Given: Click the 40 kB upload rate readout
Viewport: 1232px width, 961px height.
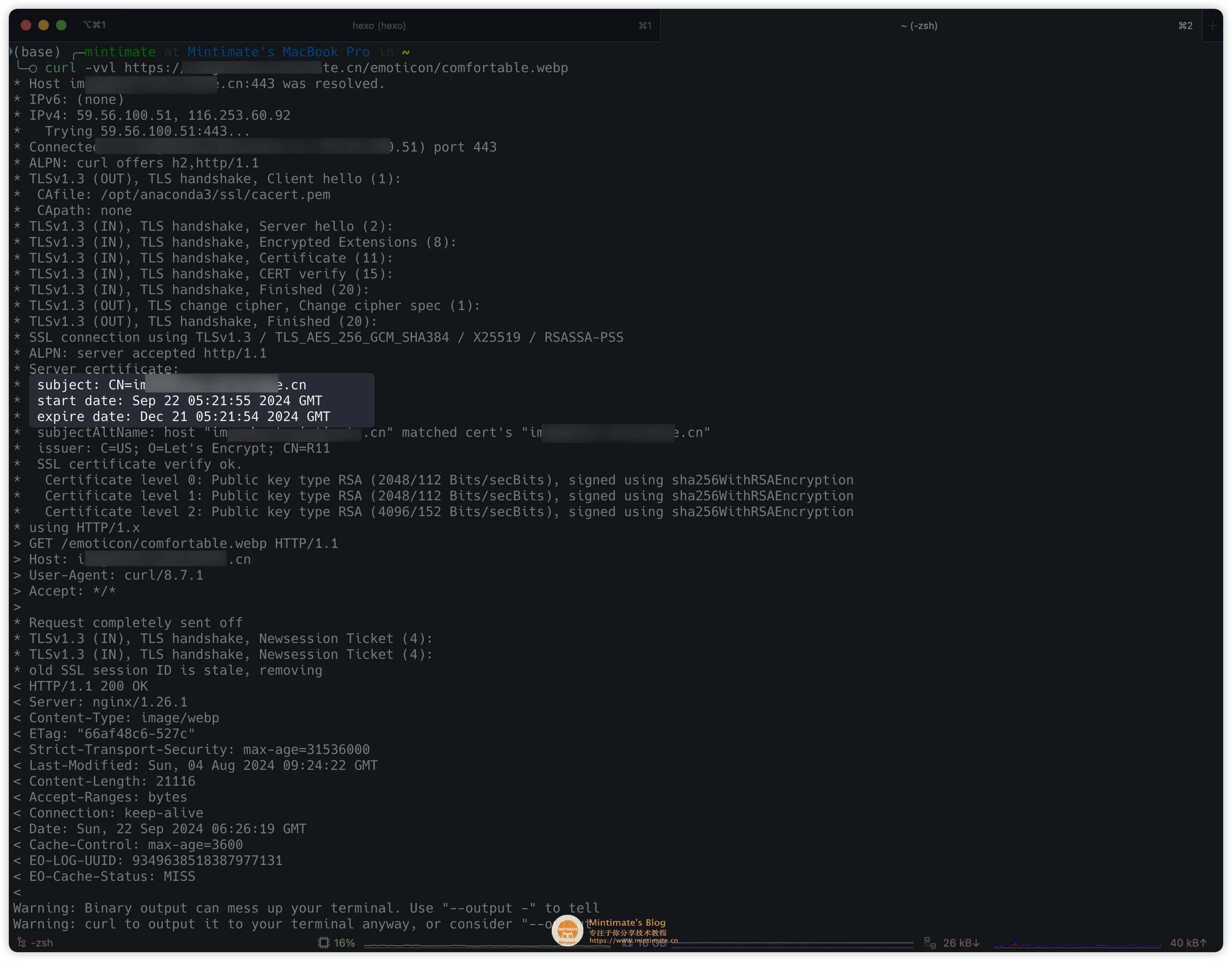Looking at the screenshot, I should (1188, 943).
